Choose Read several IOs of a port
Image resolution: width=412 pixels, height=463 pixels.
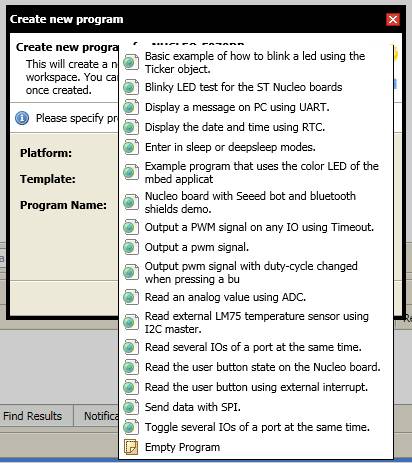click(x=256, y=347)
